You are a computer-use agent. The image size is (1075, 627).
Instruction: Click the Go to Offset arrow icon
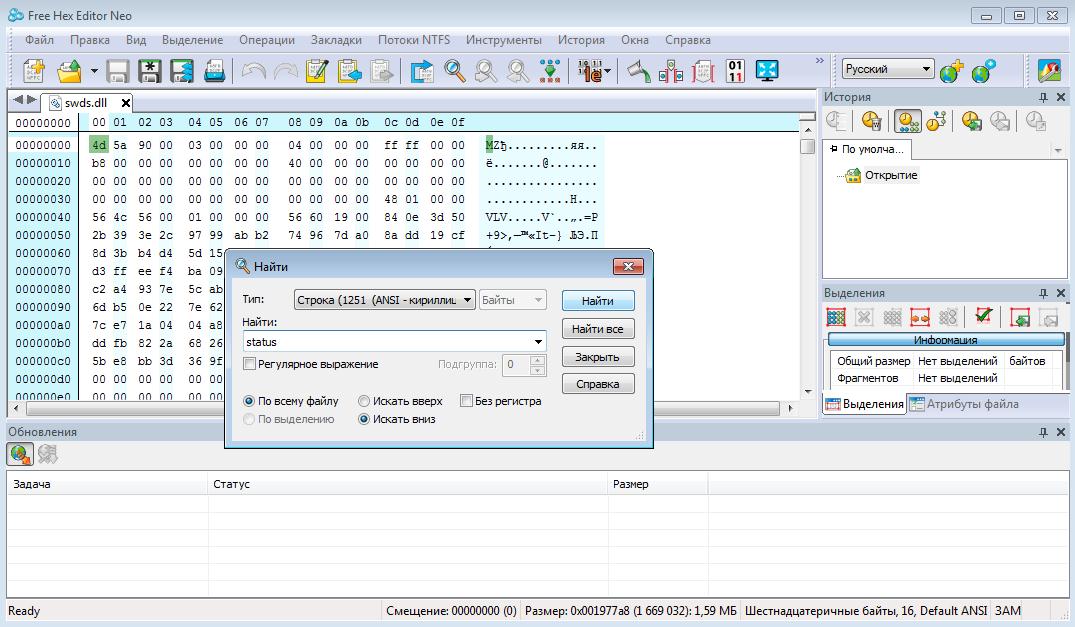coord(422,71)
